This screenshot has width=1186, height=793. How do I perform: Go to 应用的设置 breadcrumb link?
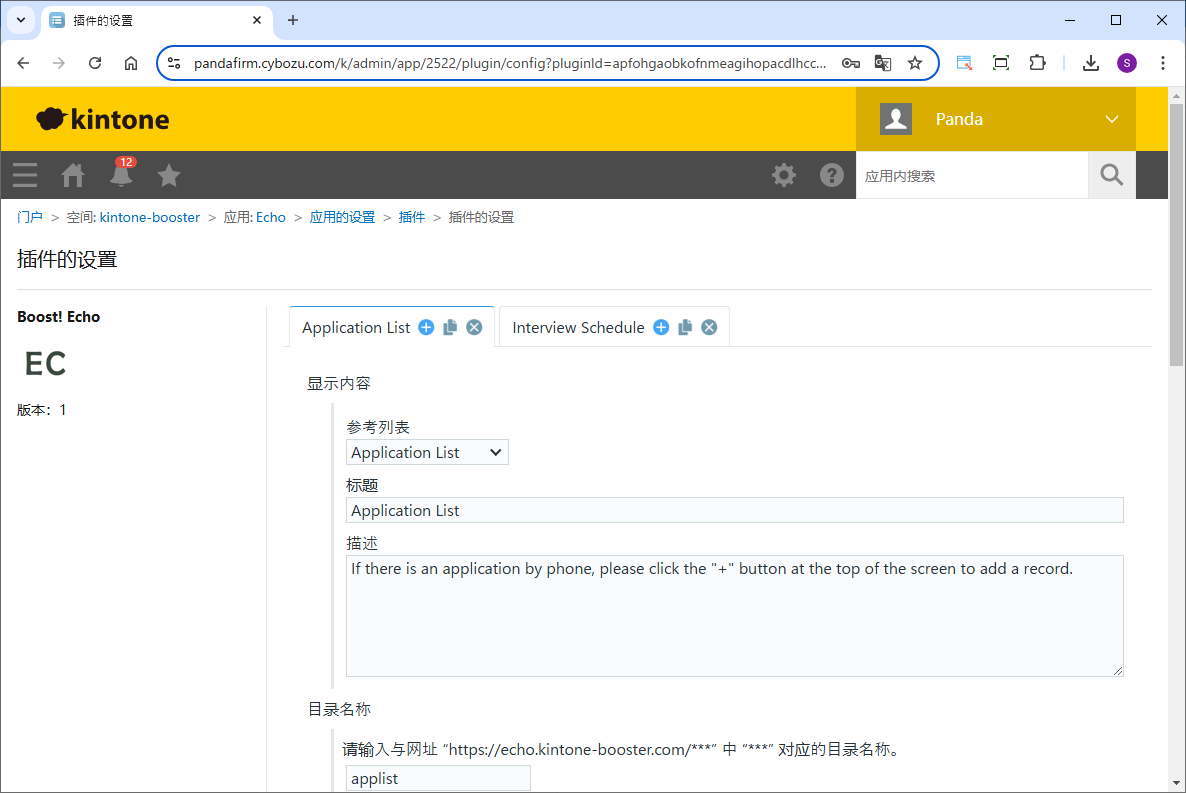342,217
